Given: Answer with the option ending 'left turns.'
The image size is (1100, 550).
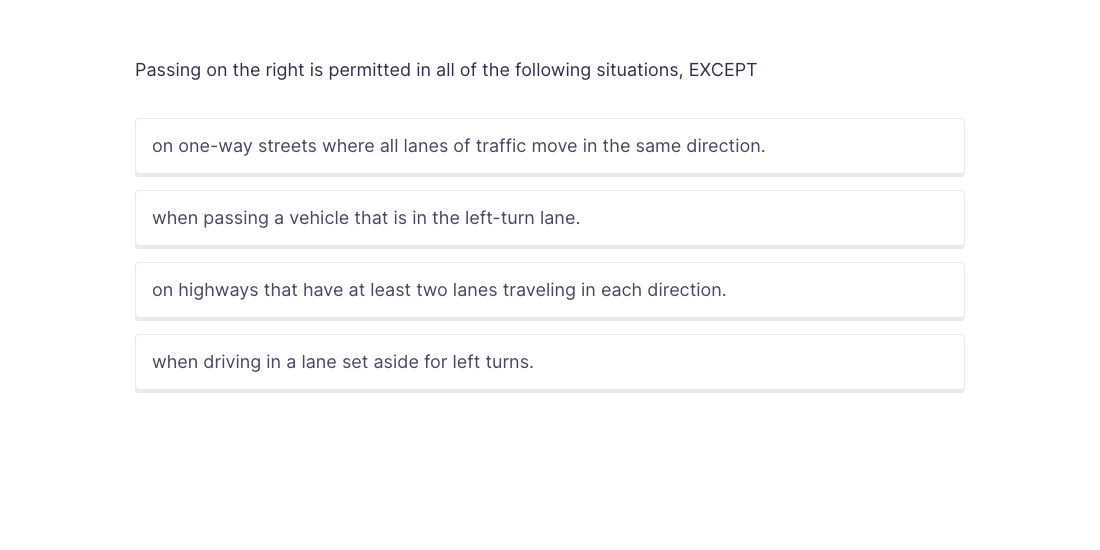Looking at the screenshot, I should [x=343, y=362].
